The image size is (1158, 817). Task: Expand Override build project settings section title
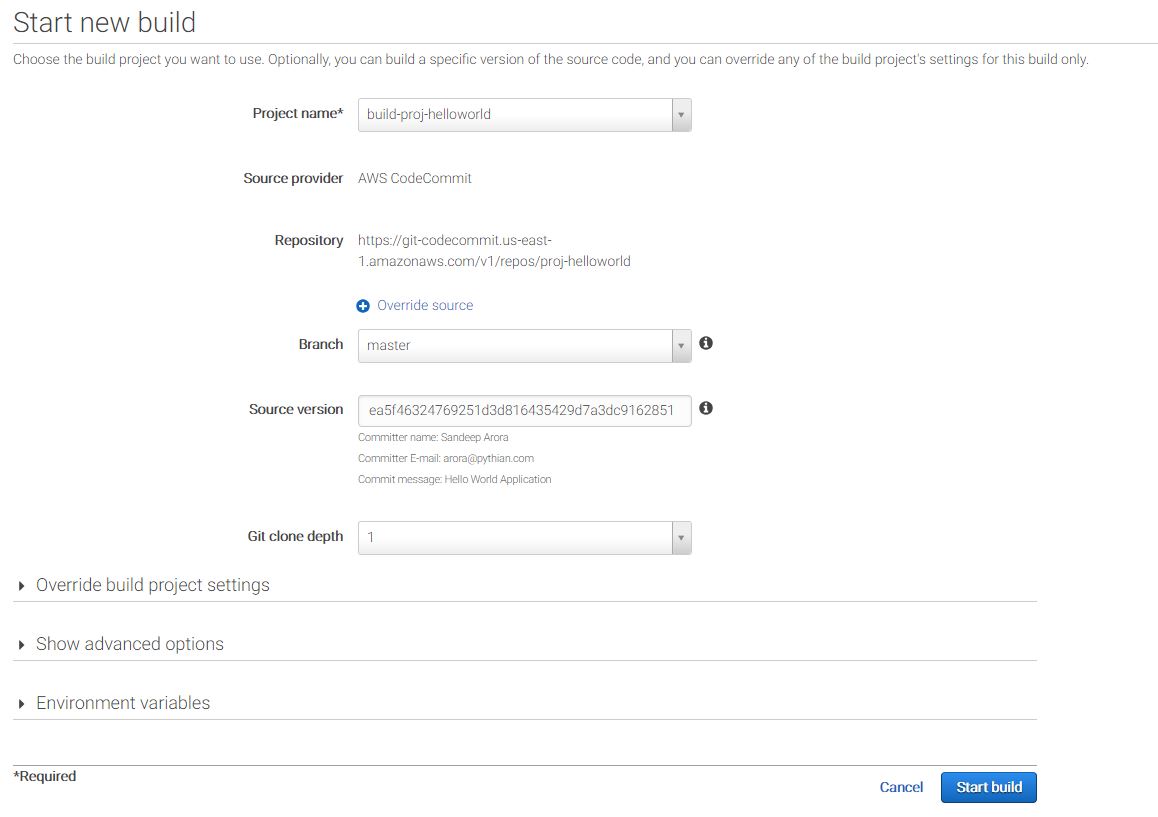[x=153, y=585]
